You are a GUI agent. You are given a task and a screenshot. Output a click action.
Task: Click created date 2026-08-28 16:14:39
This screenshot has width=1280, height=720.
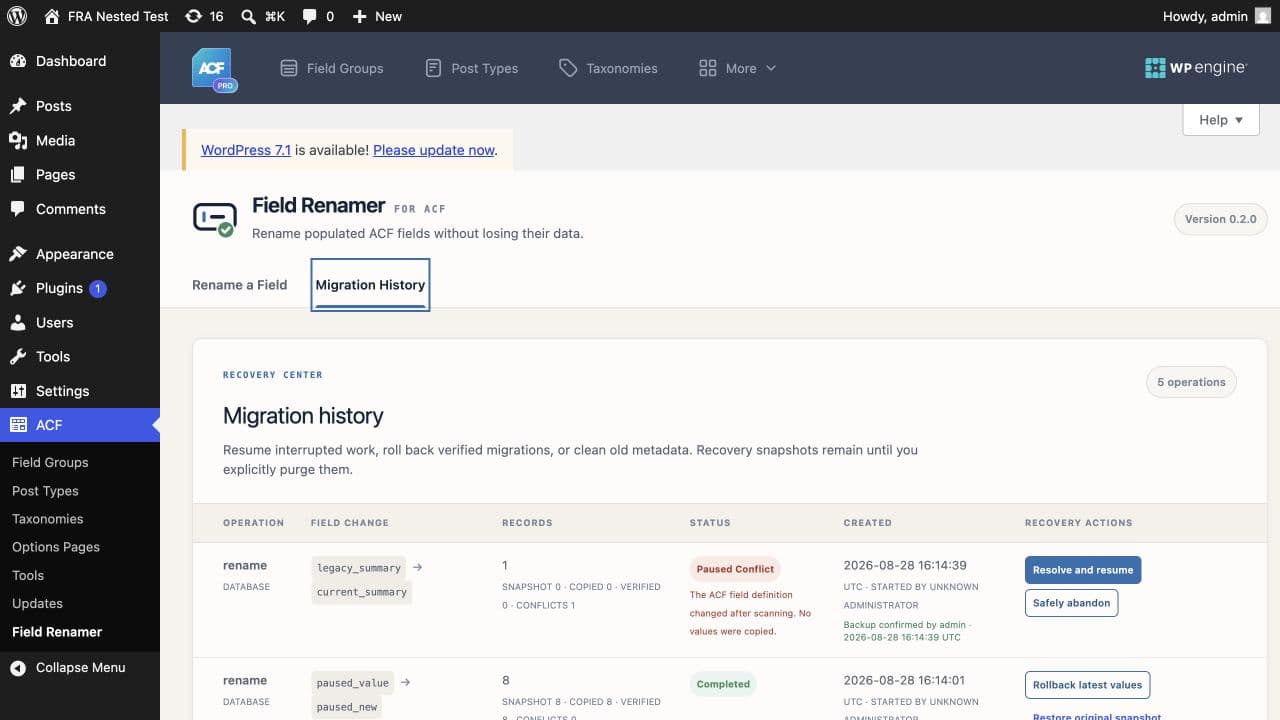click(x=905, y=565)
